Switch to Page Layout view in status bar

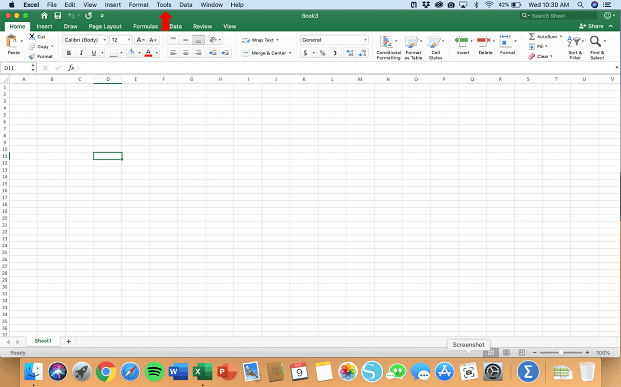(506, 352)
